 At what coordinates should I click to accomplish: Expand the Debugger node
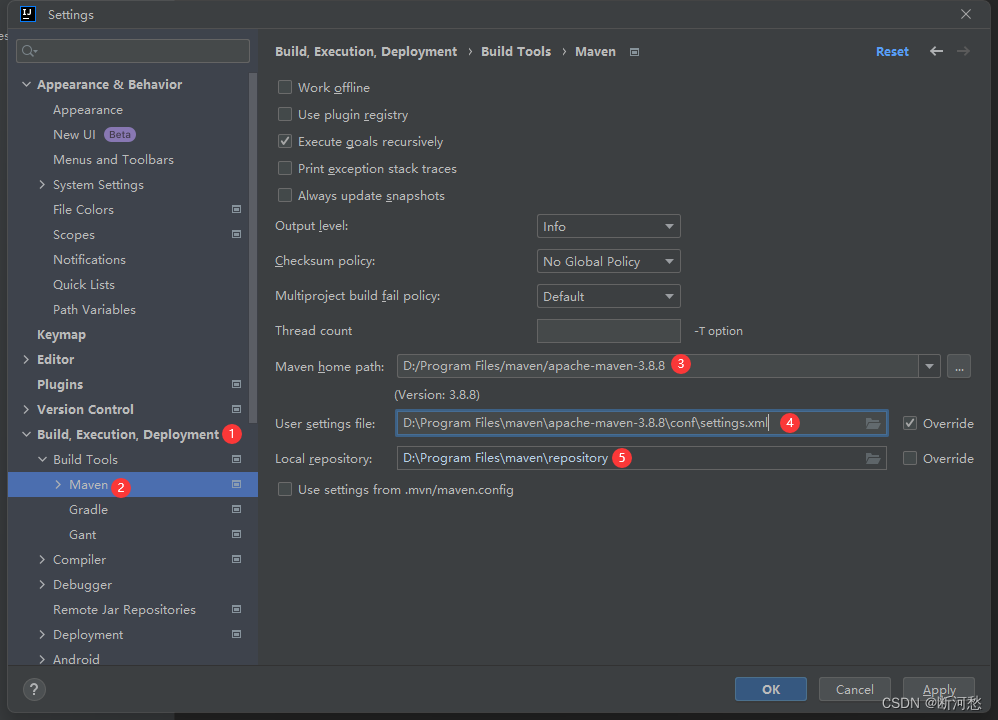(42, 584)
